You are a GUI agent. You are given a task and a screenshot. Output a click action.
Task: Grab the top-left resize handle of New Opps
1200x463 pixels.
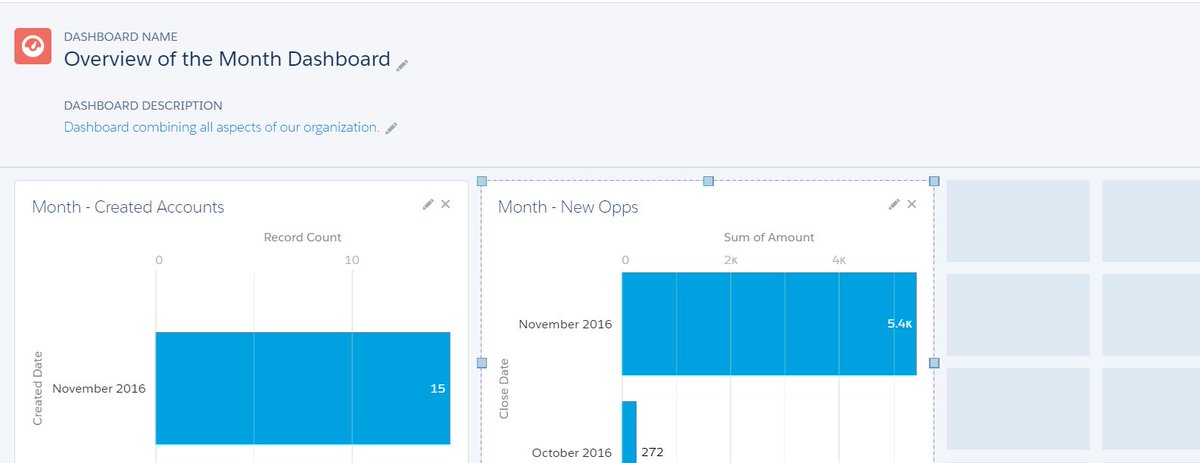[481, 181]
